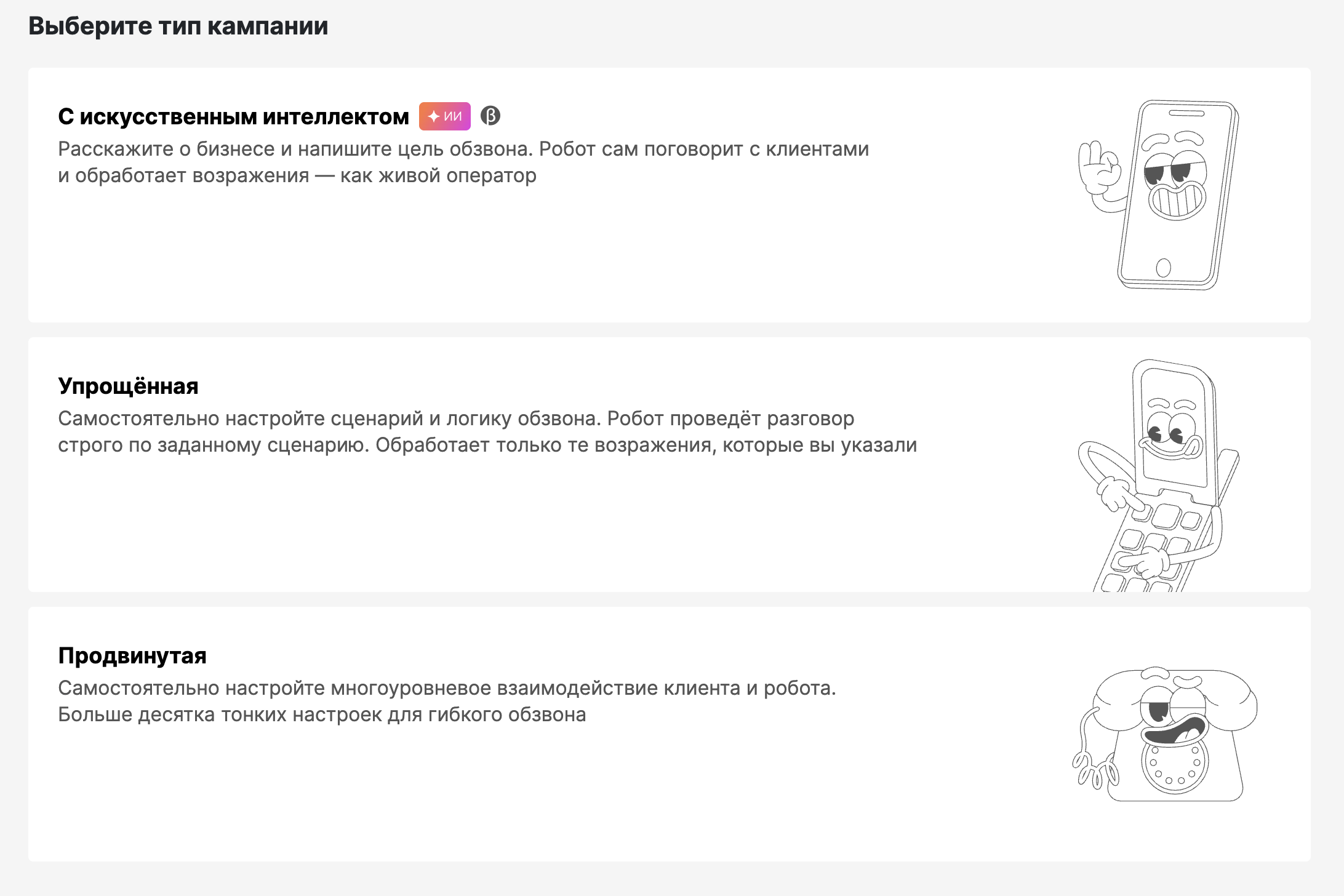Choose the Продвинутая campaign type heading

click(132, 655)
